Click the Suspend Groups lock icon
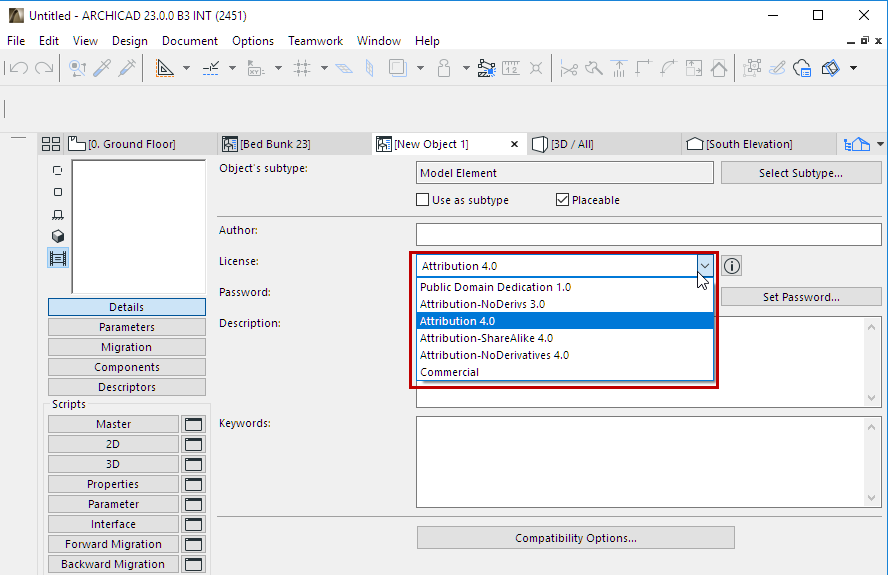 [x=445, y=68]
